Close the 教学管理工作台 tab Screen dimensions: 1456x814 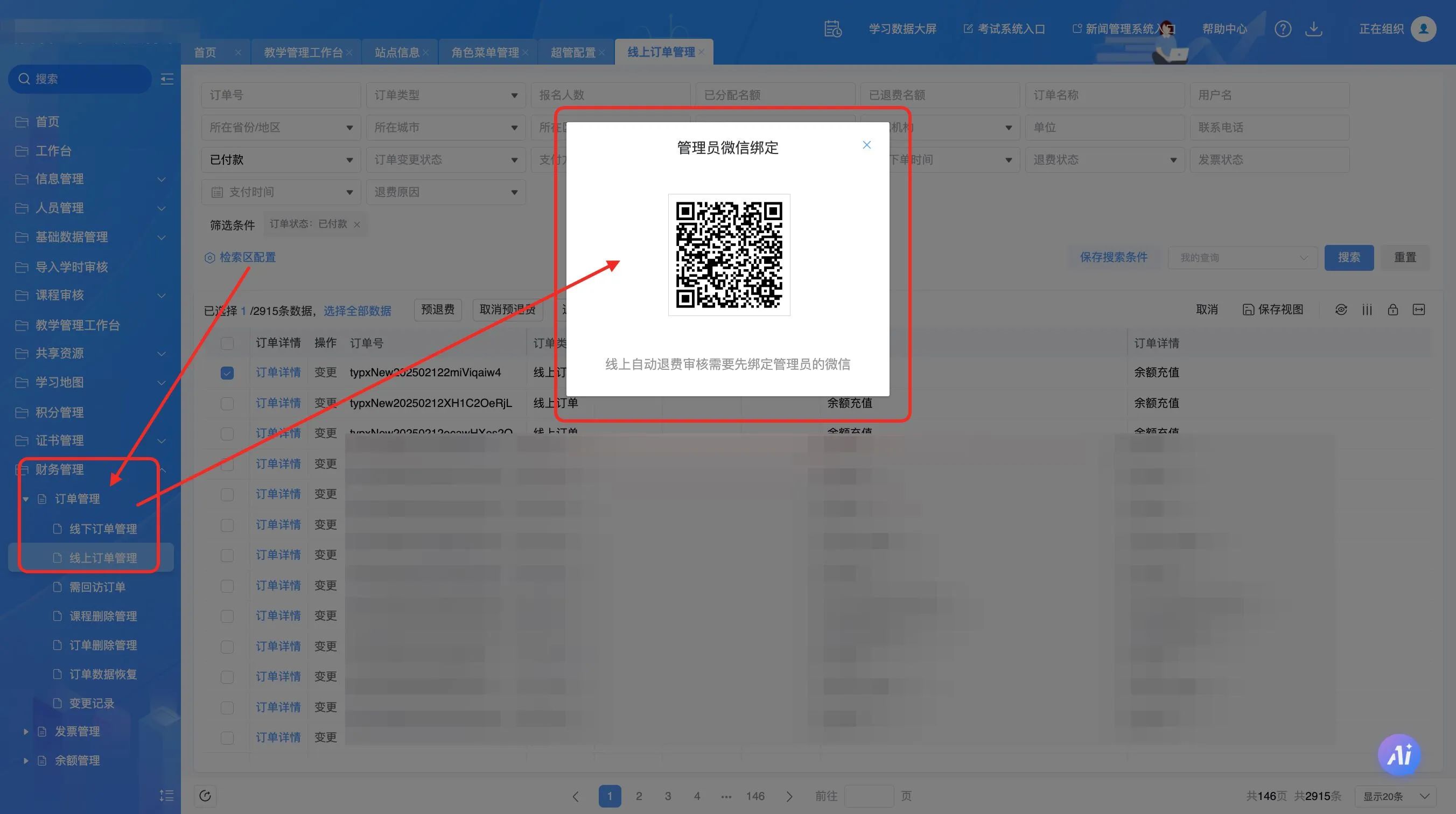click(350, 53)
